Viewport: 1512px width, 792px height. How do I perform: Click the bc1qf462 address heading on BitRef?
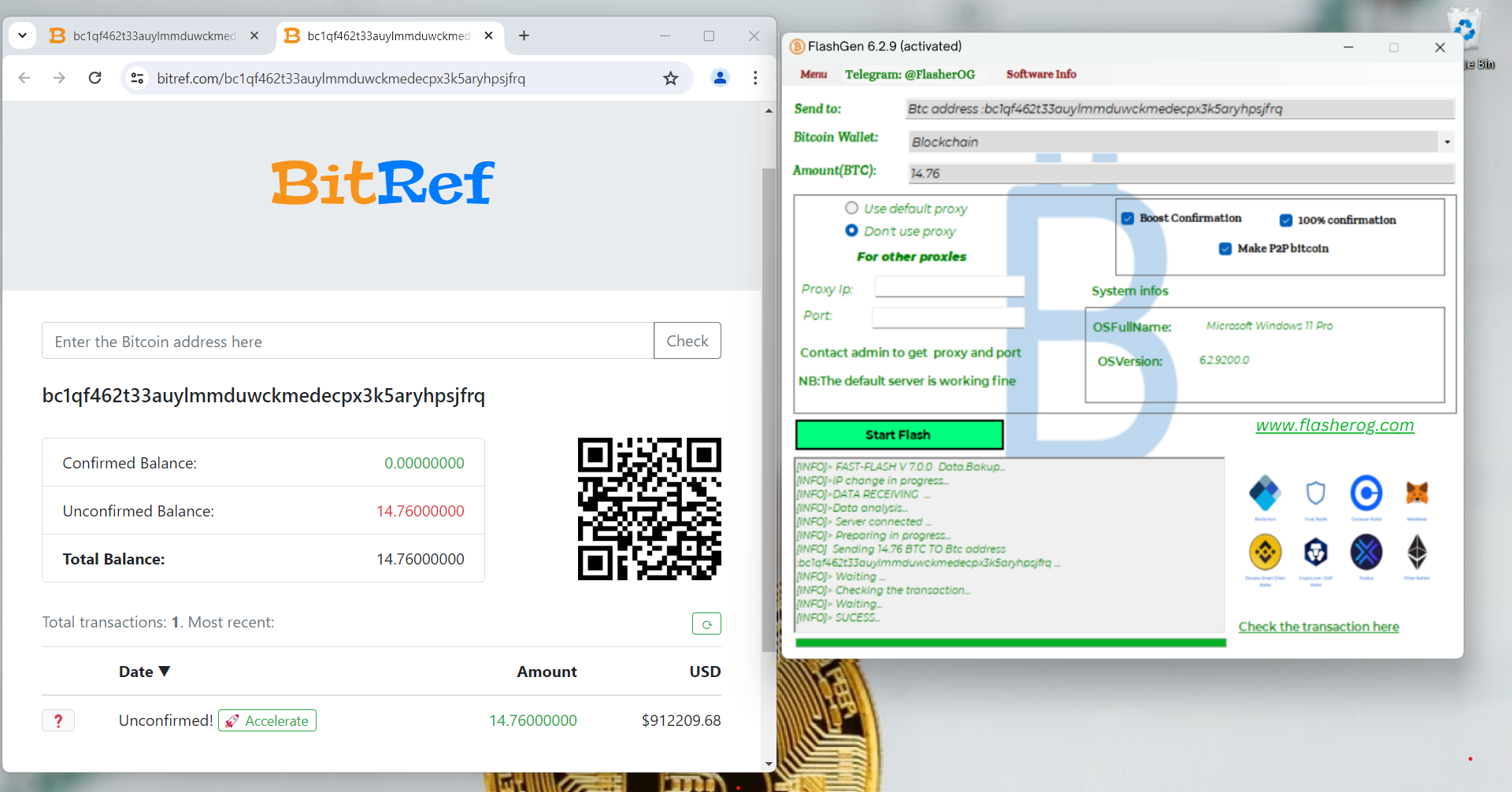pos(263,395)
